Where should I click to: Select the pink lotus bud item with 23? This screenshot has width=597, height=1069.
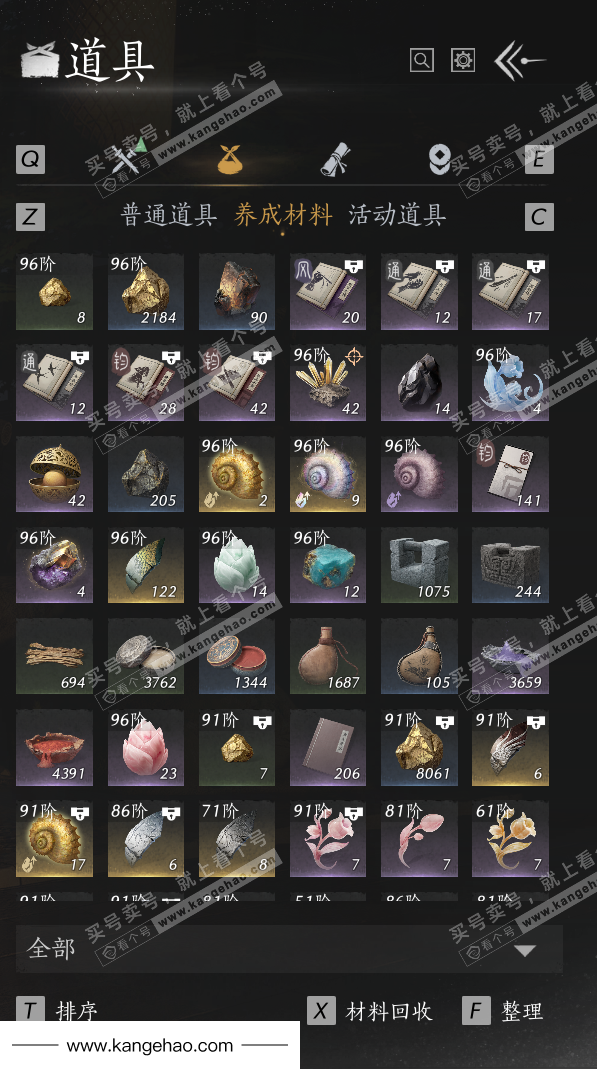click(145, 748)
